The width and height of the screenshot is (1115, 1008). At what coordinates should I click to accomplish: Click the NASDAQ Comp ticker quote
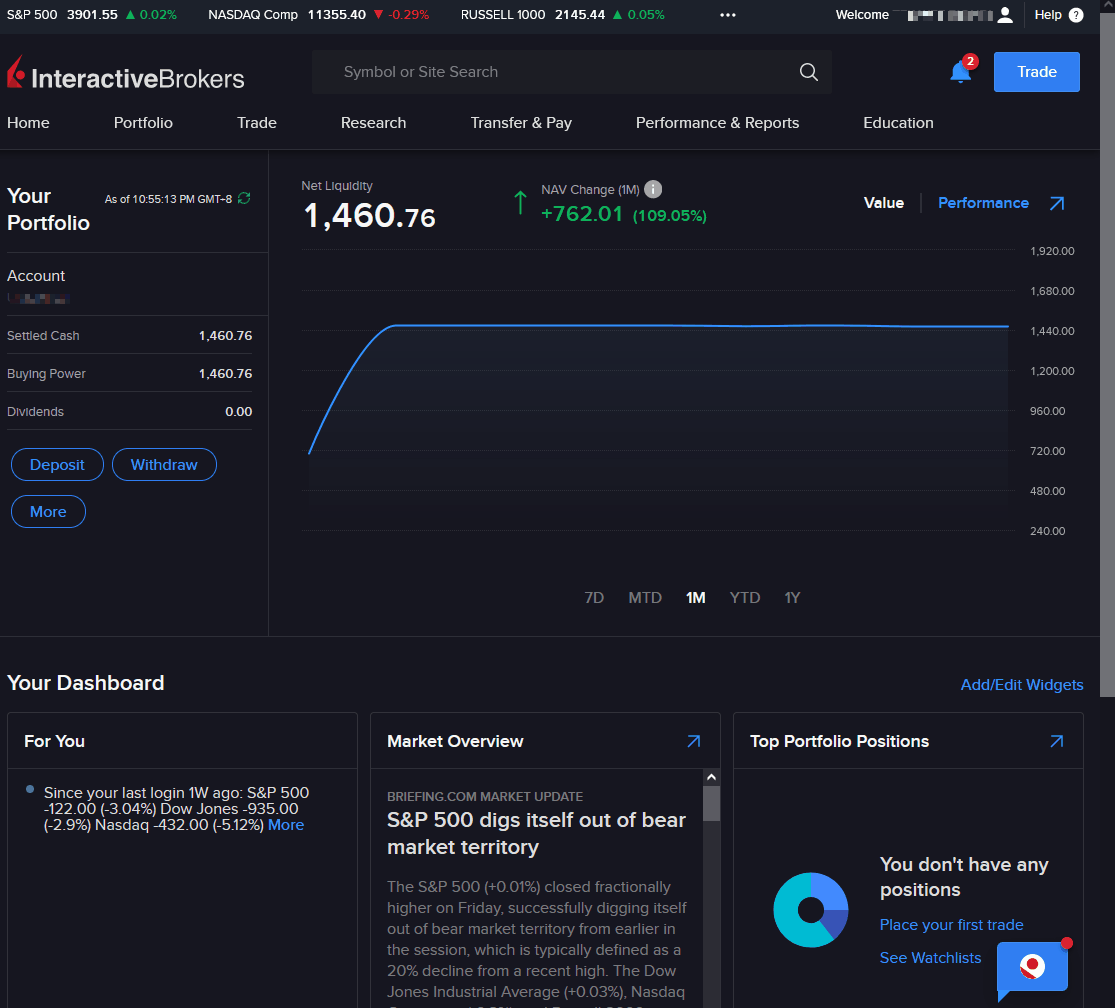pyautogui.click(x=319, y=15)
